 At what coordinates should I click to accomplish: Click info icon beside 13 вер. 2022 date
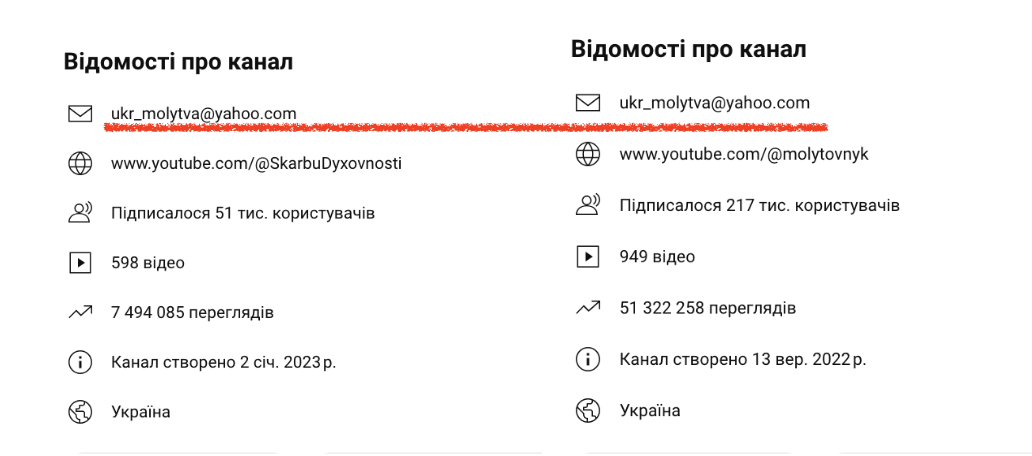point(588,359)
